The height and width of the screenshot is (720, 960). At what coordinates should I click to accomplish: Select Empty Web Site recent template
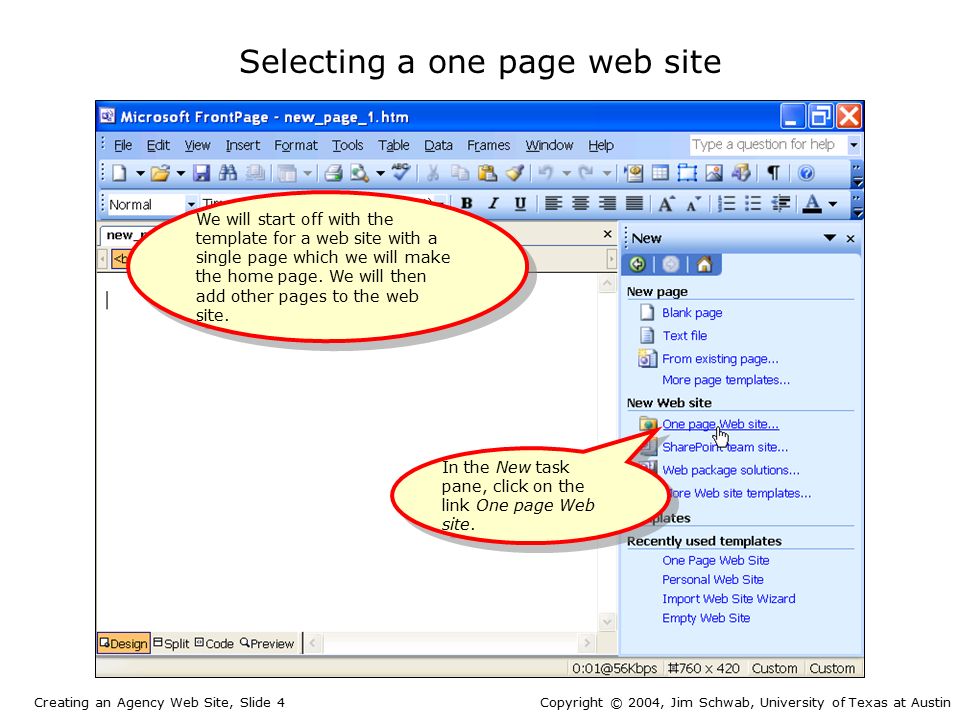coord(706,618)
